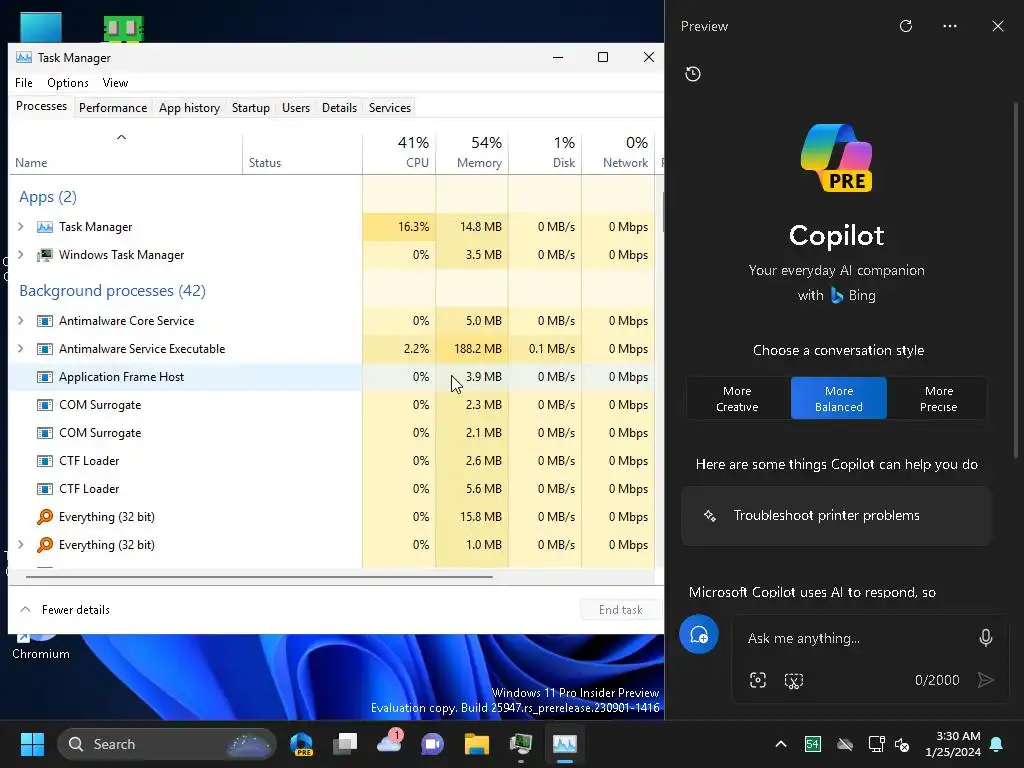The image size is (1024, 768).
Task: Switch to the Services tab
Action: [390, 108]
